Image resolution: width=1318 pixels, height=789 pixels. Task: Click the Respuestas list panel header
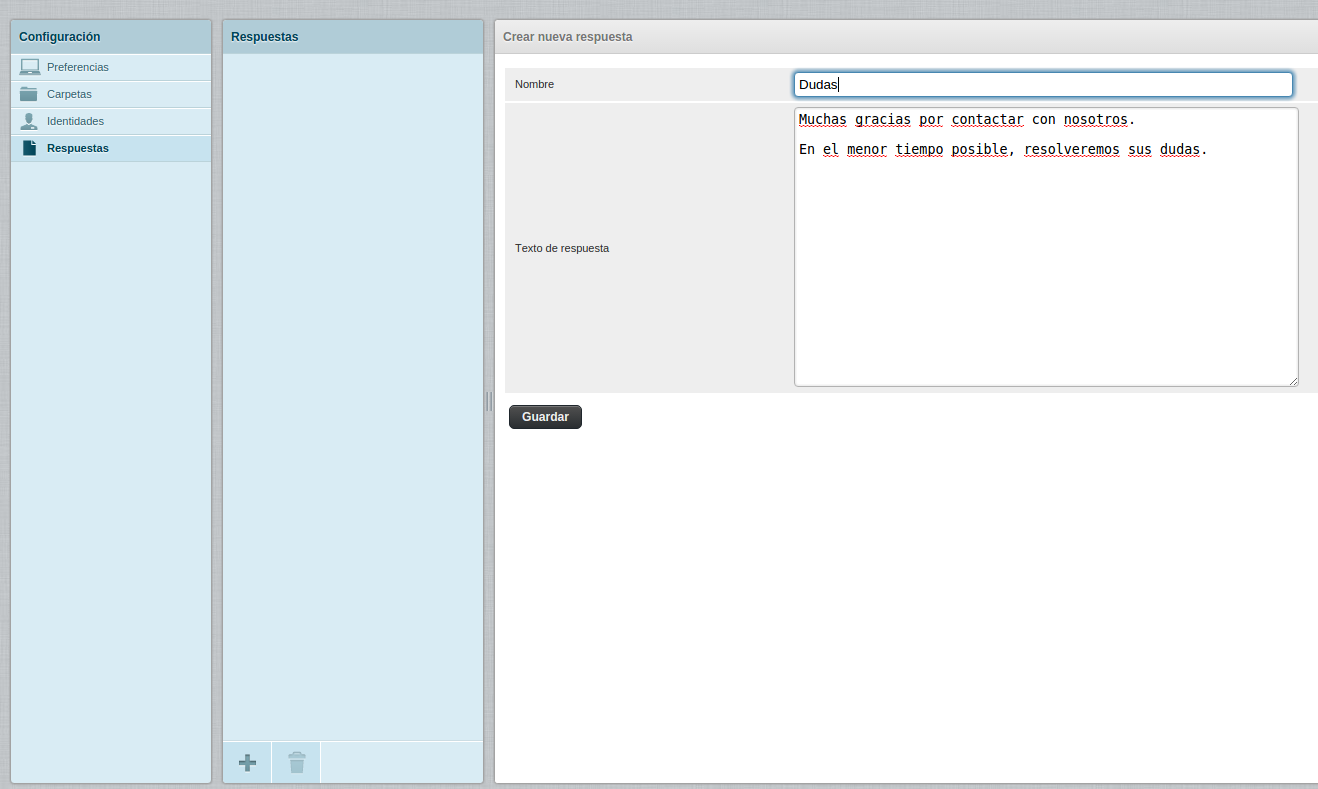pos(265,37)
